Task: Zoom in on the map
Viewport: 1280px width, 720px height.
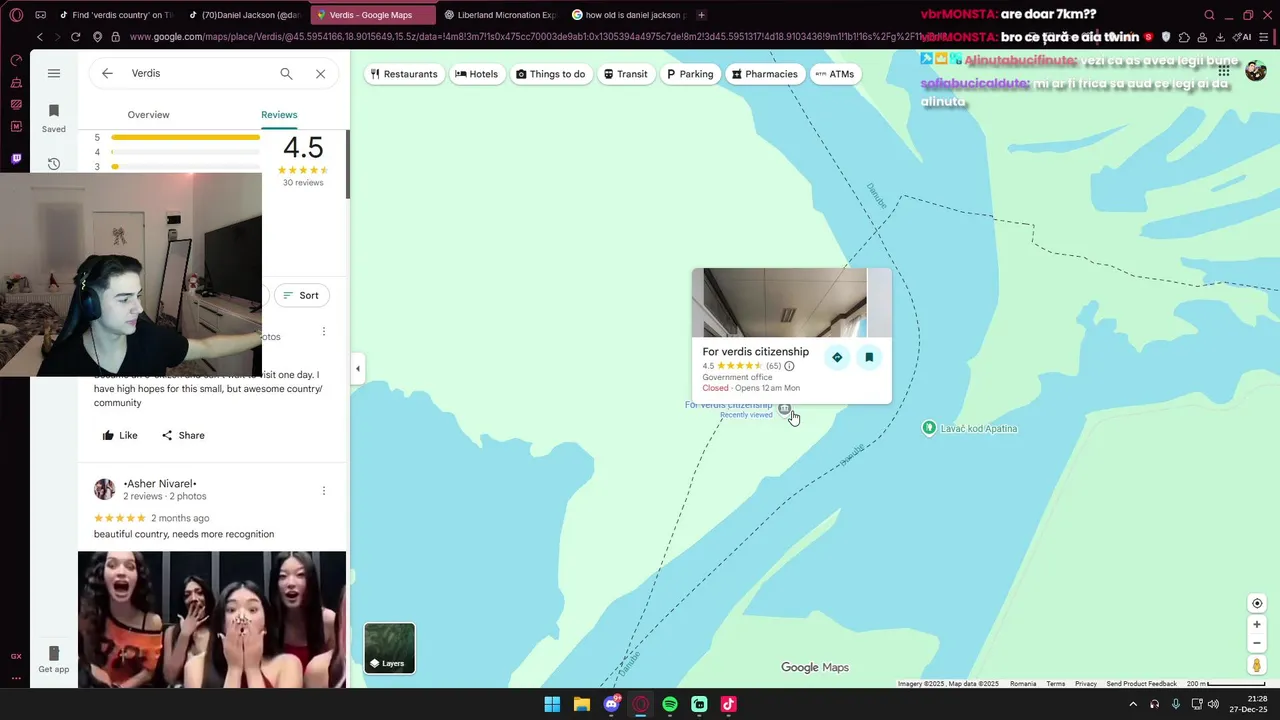Action: (1257, 625)
